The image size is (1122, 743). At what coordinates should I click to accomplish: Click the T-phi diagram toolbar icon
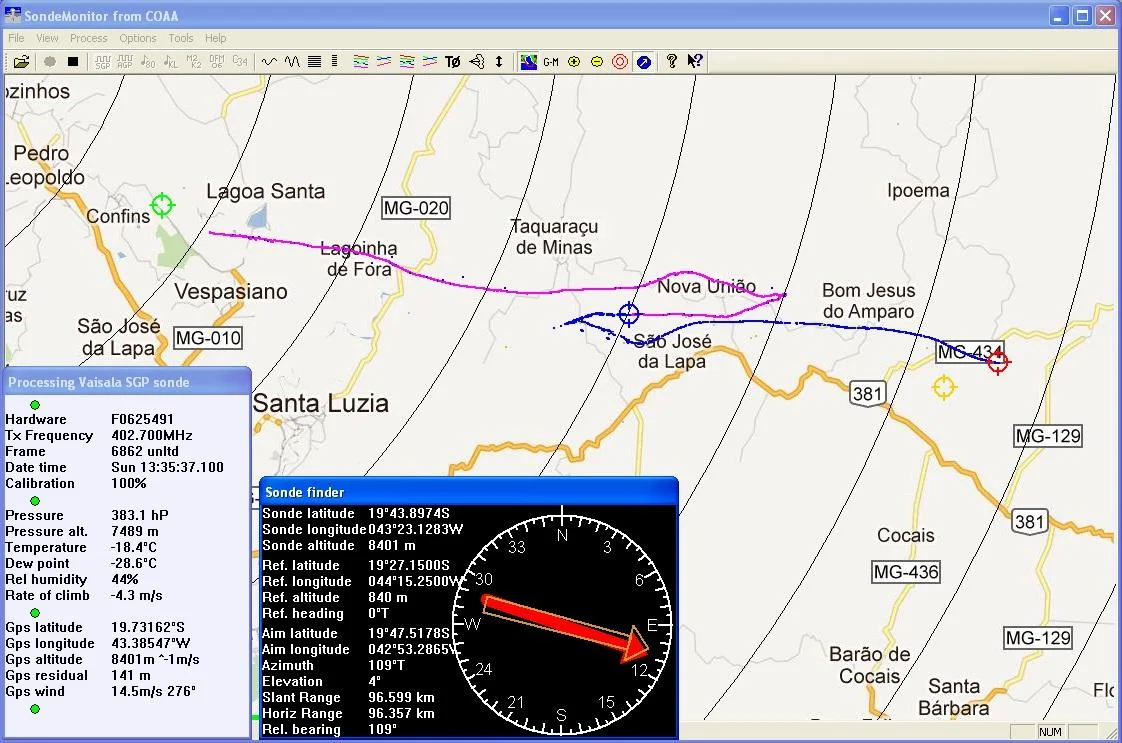pyautogui.click(x=453, y=62)
